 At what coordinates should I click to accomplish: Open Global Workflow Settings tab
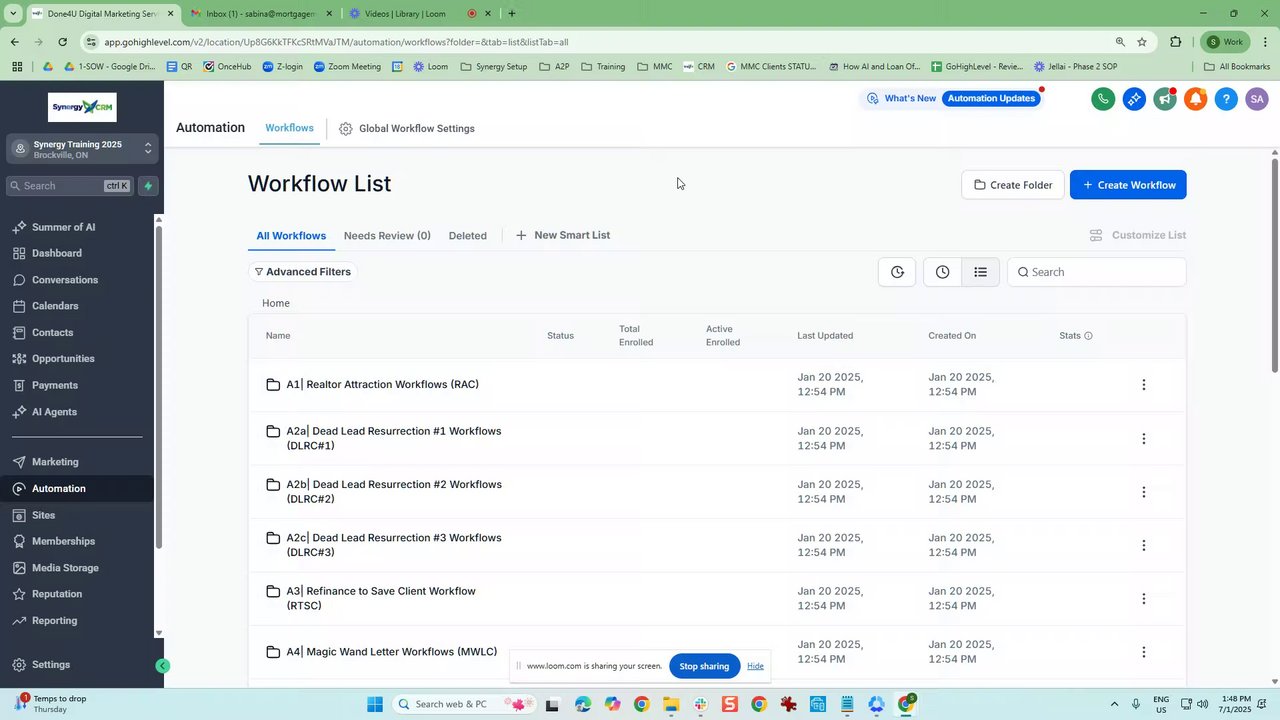click(407, 129)
